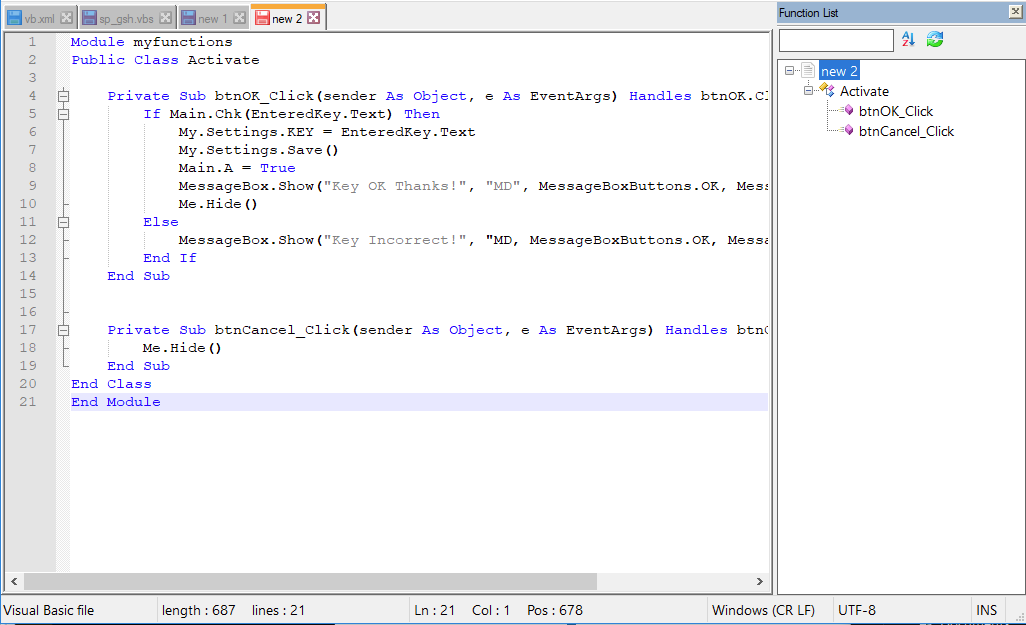Click 'Activate' class name on line 2
Screen dimensions: 1026x625
click(223, 60)
